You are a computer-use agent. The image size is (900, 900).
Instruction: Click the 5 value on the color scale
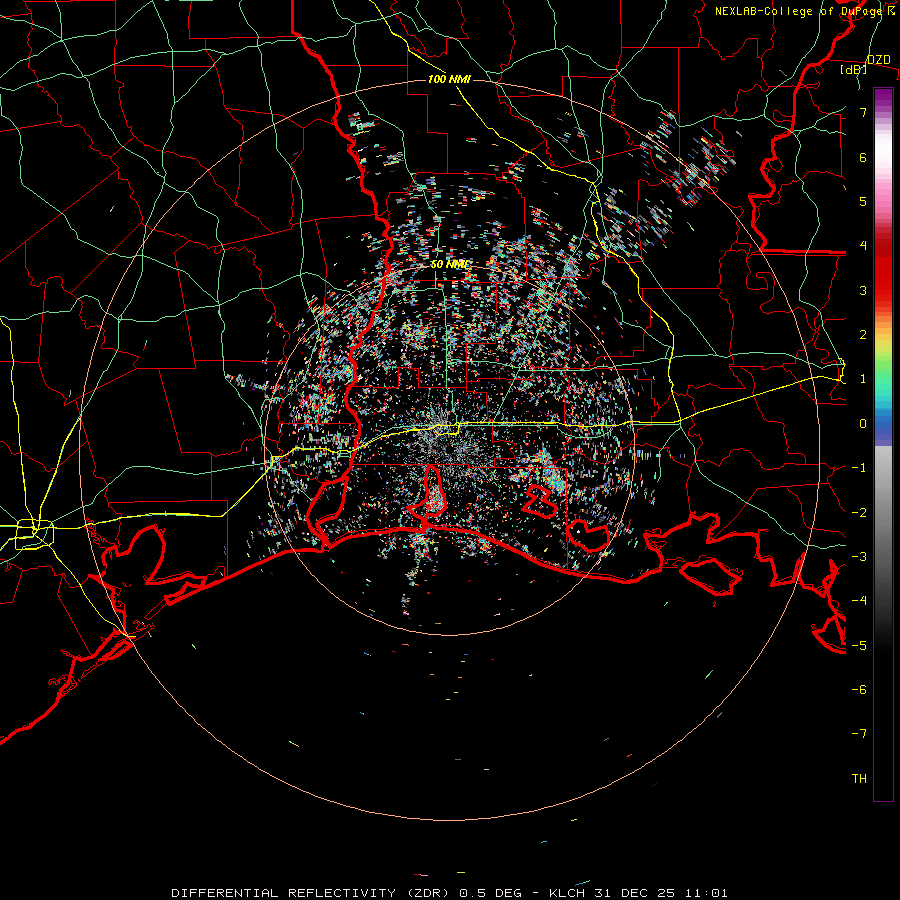(863, 201)
